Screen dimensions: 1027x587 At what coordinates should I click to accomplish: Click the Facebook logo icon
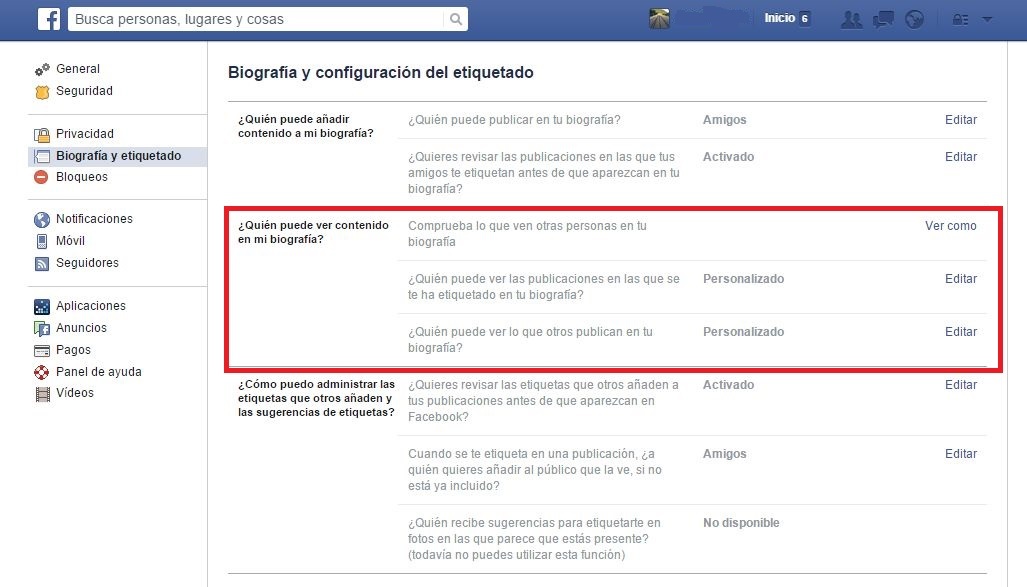click(x=49, y=19)
